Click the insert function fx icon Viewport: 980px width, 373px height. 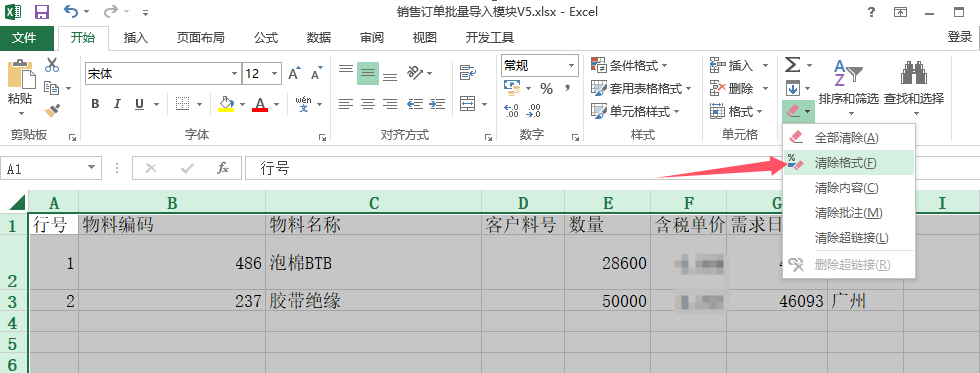222,168
